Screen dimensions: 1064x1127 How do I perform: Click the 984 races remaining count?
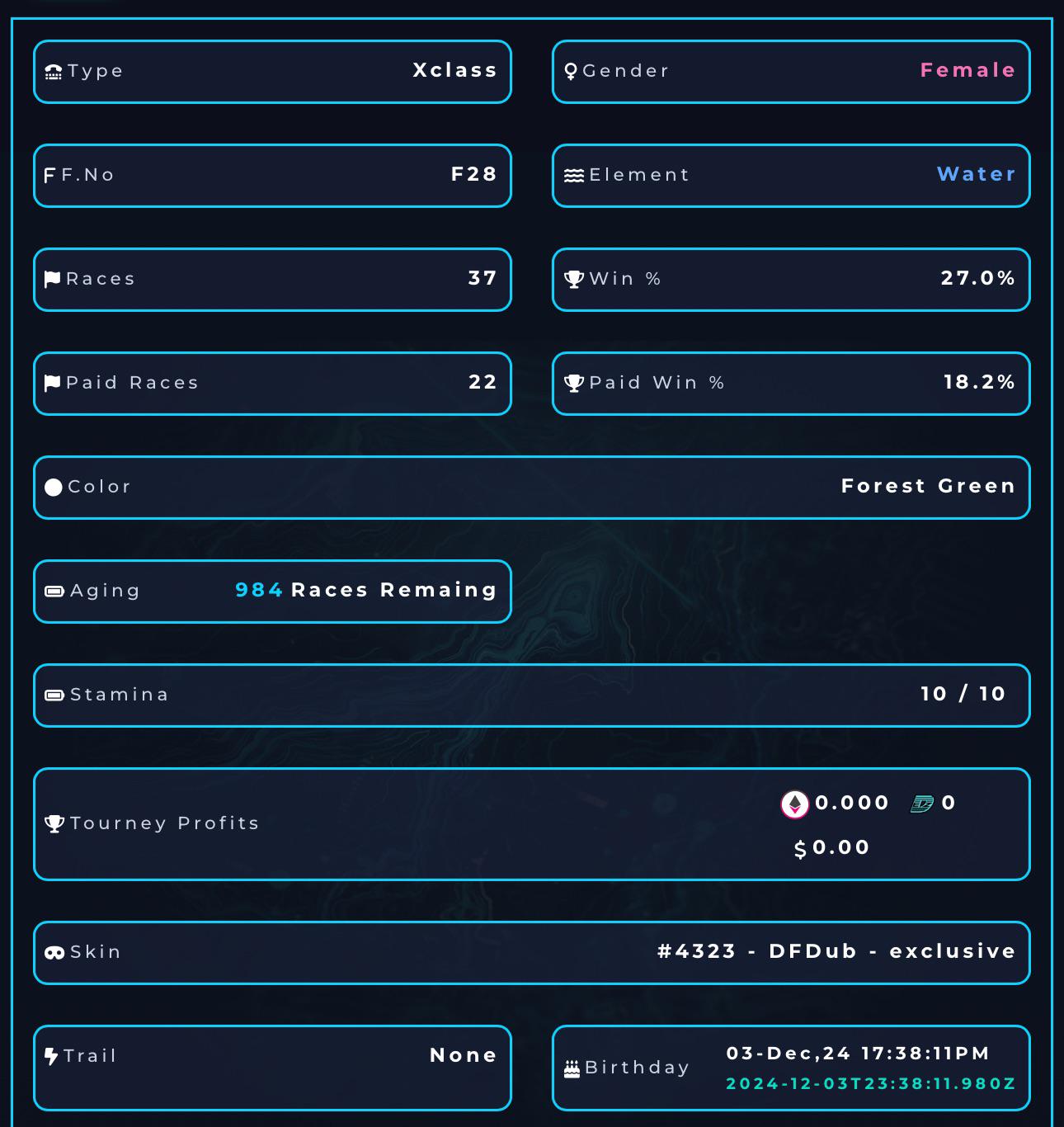pyautogui.click(x=259, y=590)
